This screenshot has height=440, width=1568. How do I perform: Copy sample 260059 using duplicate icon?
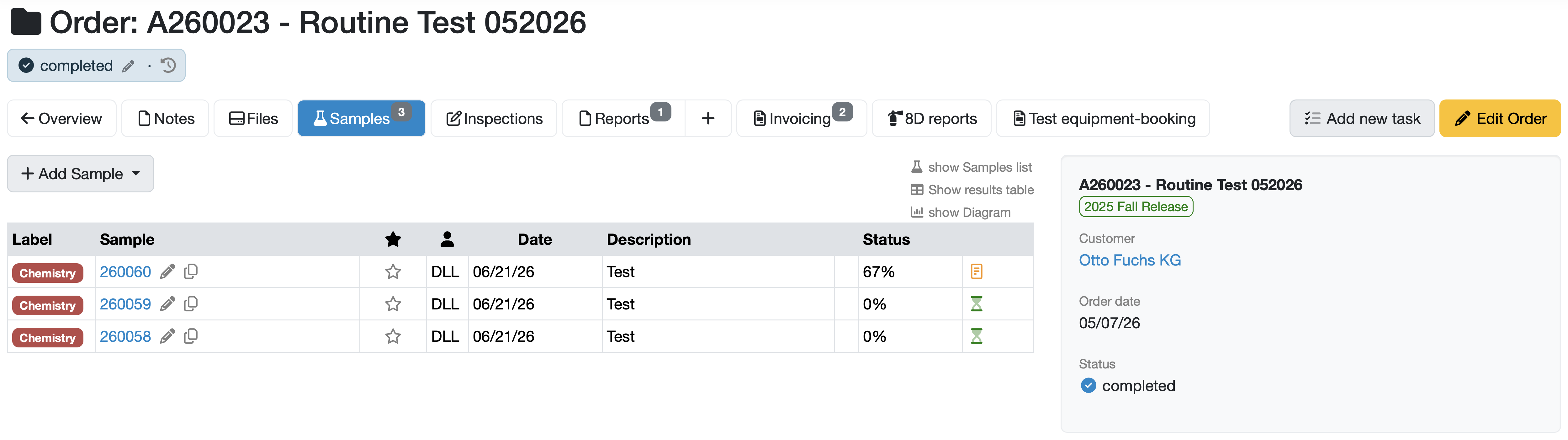click(191, 303)
